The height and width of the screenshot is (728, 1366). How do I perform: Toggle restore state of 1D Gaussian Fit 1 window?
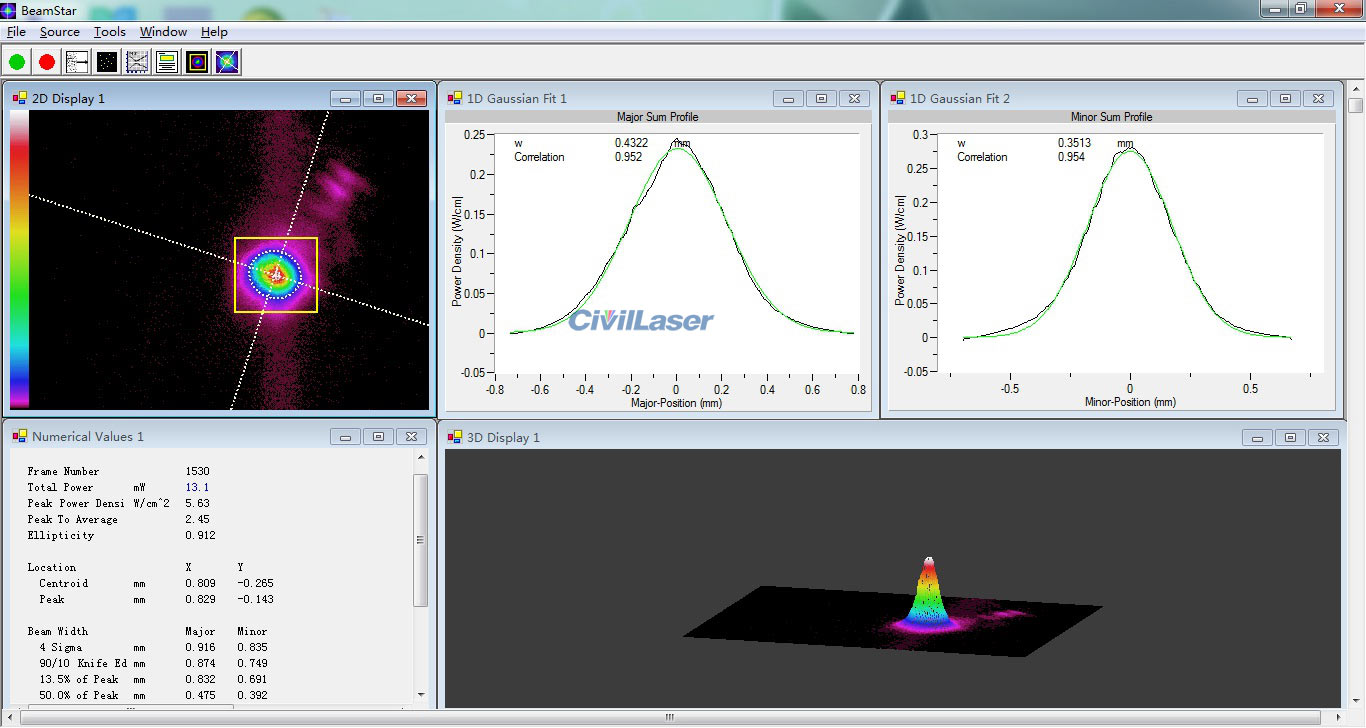tap(821, 98)
